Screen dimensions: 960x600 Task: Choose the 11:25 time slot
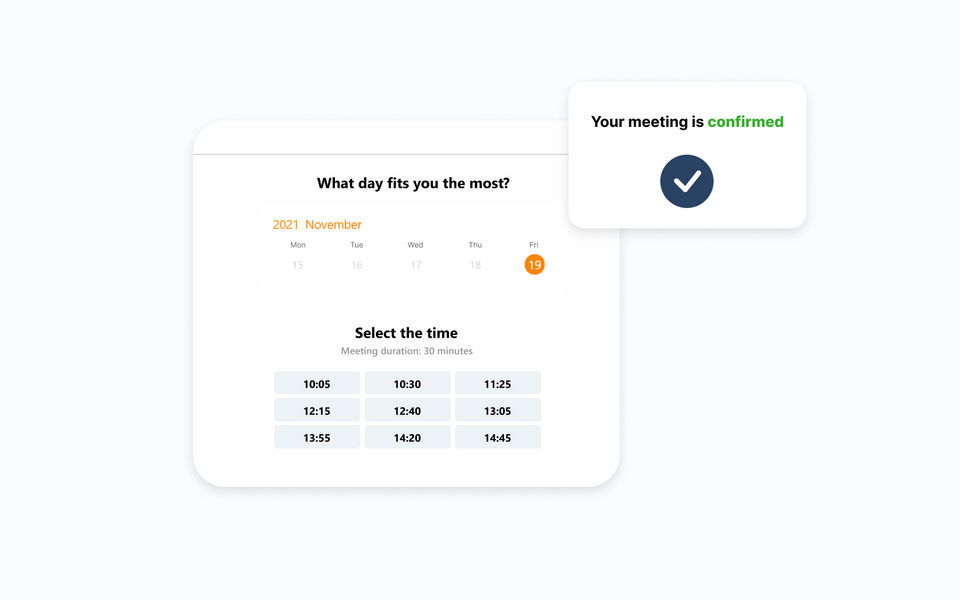[498, 384]
